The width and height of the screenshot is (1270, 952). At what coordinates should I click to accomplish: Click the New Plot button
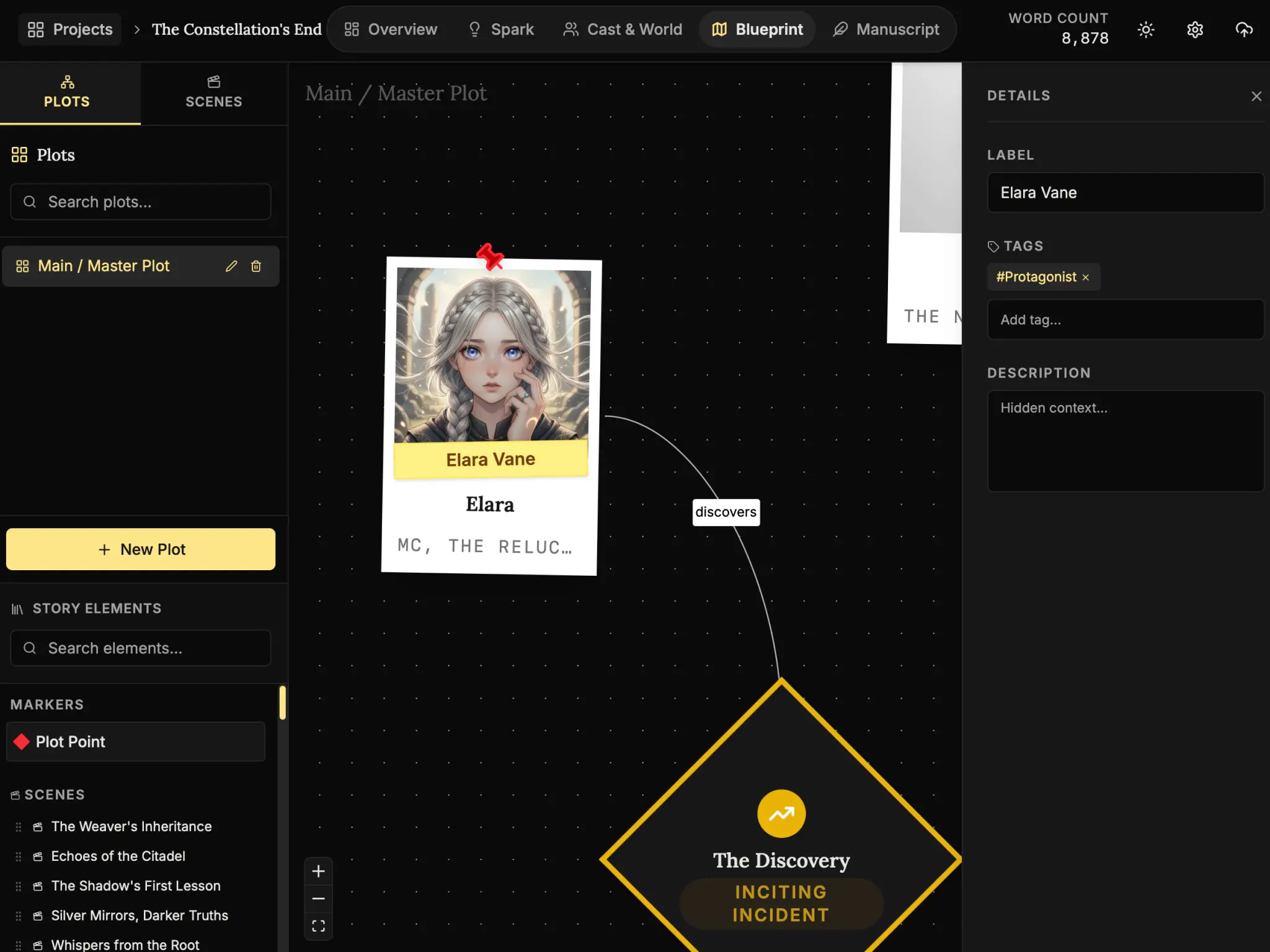point(141,549)
